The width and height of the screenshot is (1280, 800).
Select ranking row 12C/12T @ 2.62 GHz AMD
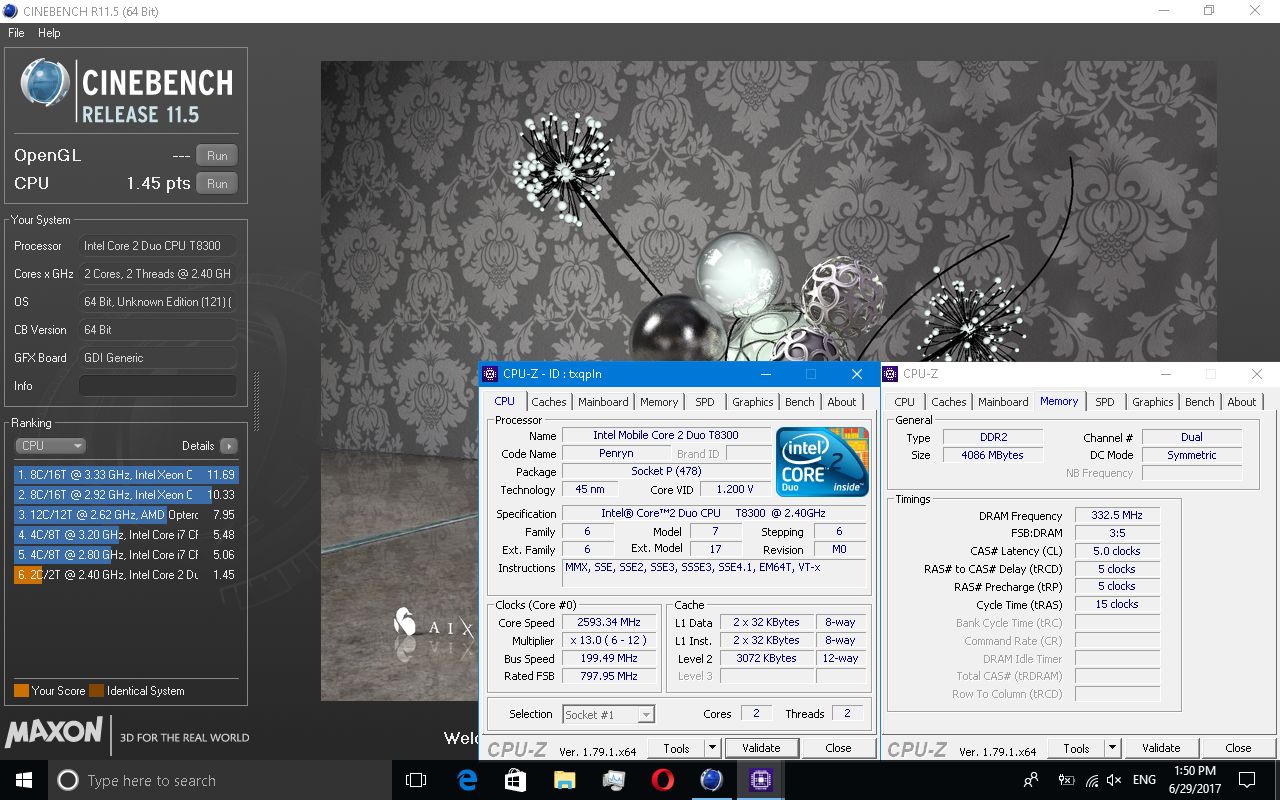click(126, 515)
